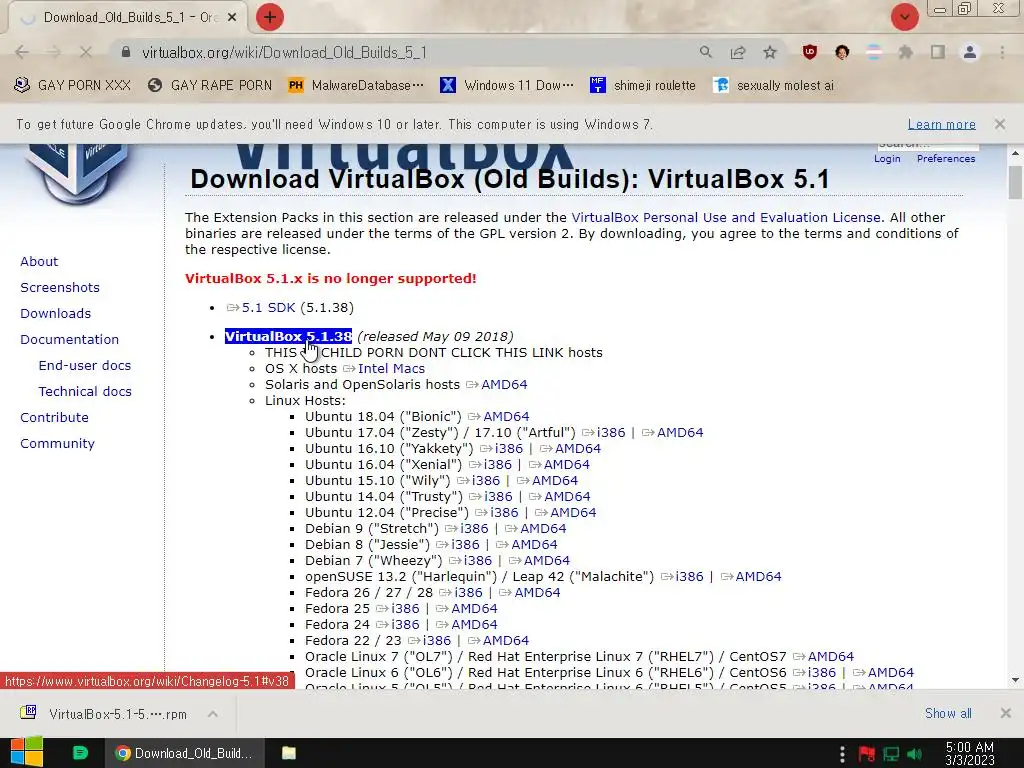Select the Chrome Download_Old_Build taskbar item
The image size is (1024, 768).
[x=185, y=753]
